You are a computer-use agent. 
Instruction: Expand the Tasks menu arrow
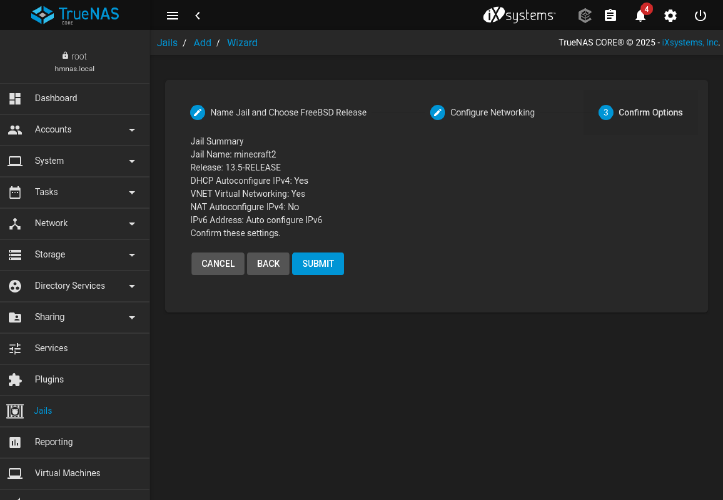pyautogui.click(x=132, y=192)
